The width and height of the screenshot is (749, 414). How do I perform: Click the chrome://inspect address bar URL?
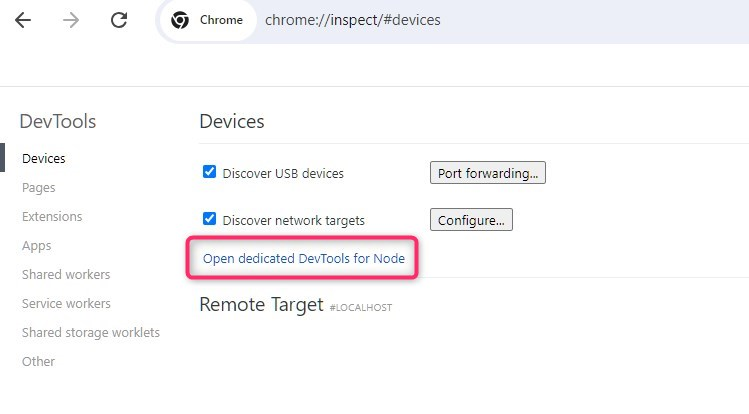(352, 20)
